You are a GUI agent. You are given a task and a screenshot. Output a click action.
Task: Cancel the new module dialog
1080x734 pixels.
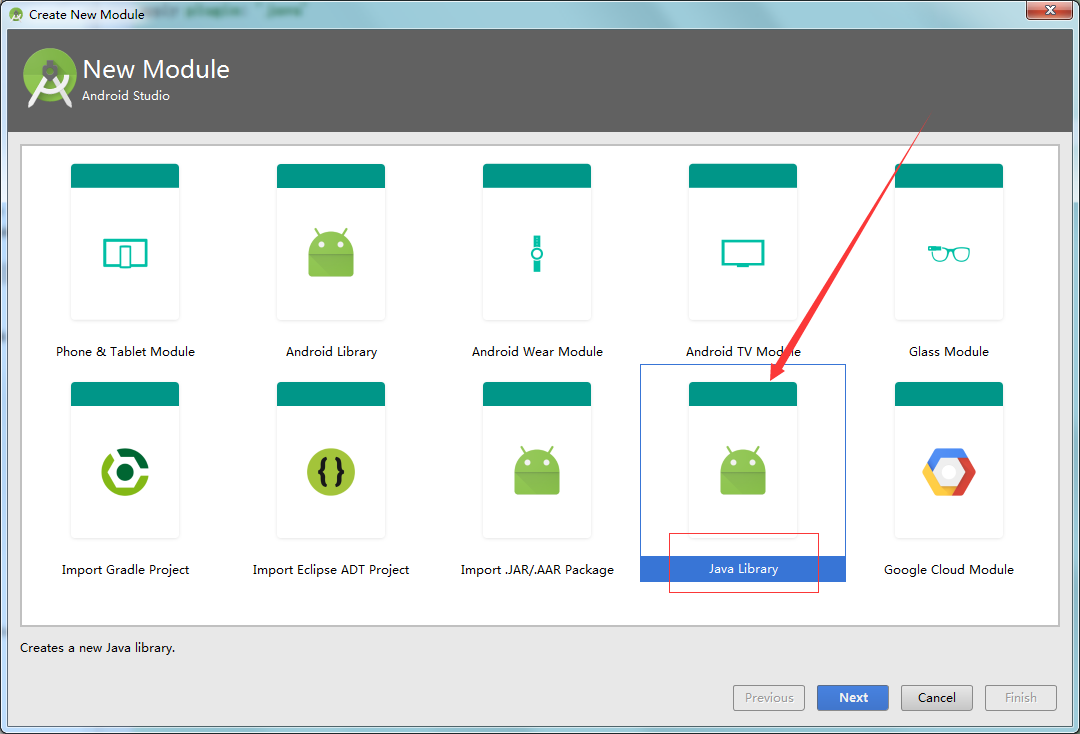click(937, 698)
